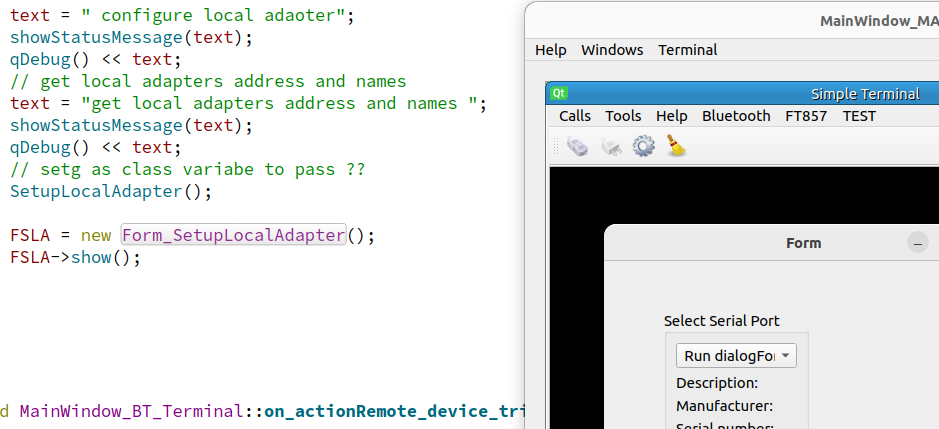Click the Disconnect plug icon in Simple Terminal toolbar
This screenshot has height=429, width=939.
point(611,146)
